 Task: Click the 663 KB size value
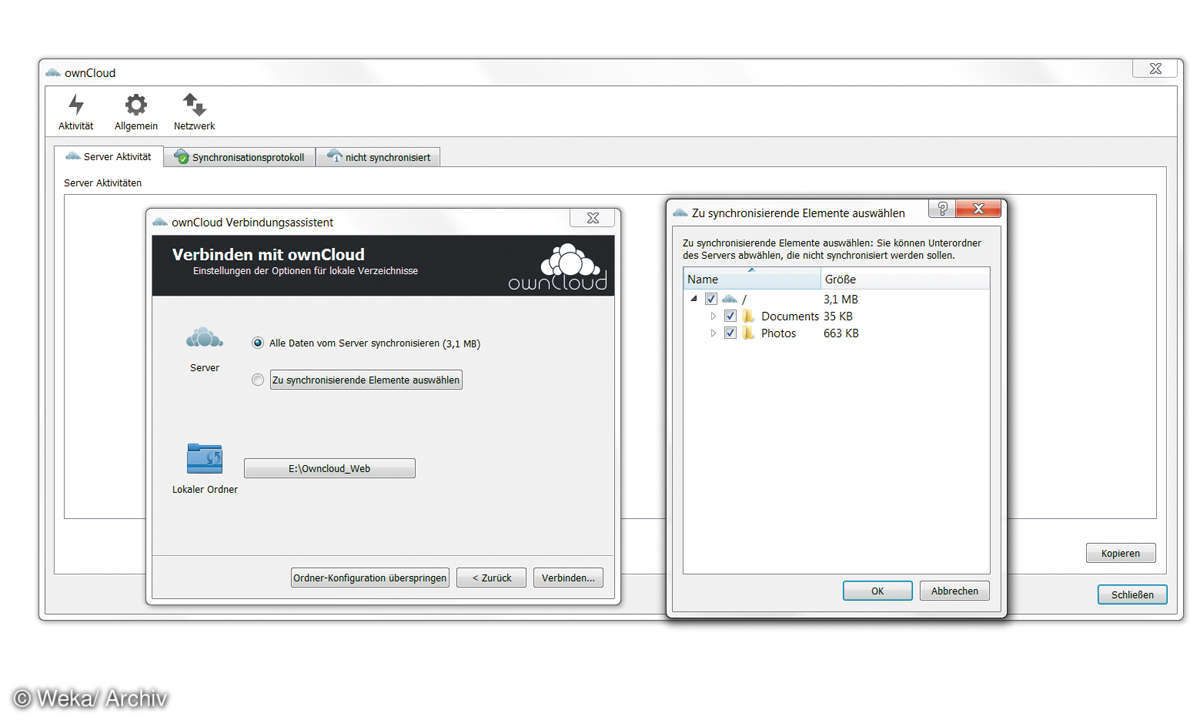point(841,333)
